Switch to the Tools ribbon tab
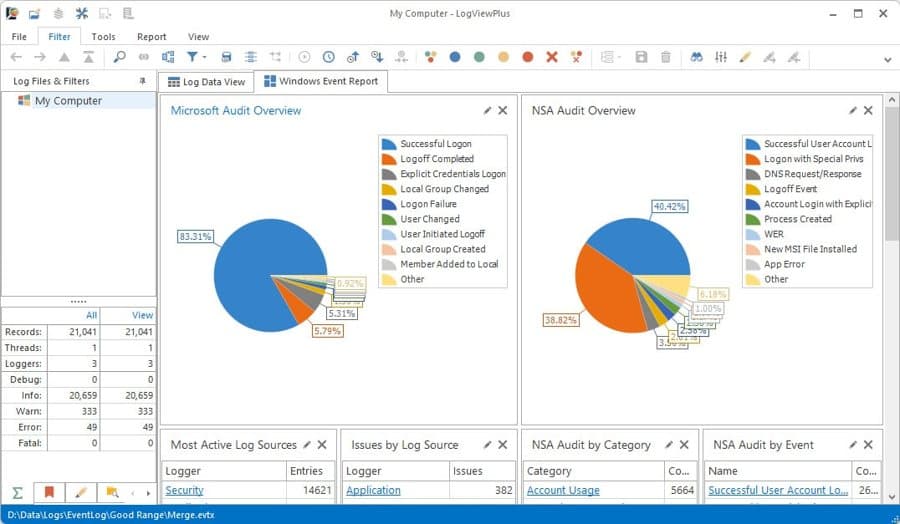This screenshot has width=900, height=524. [103, 37]
